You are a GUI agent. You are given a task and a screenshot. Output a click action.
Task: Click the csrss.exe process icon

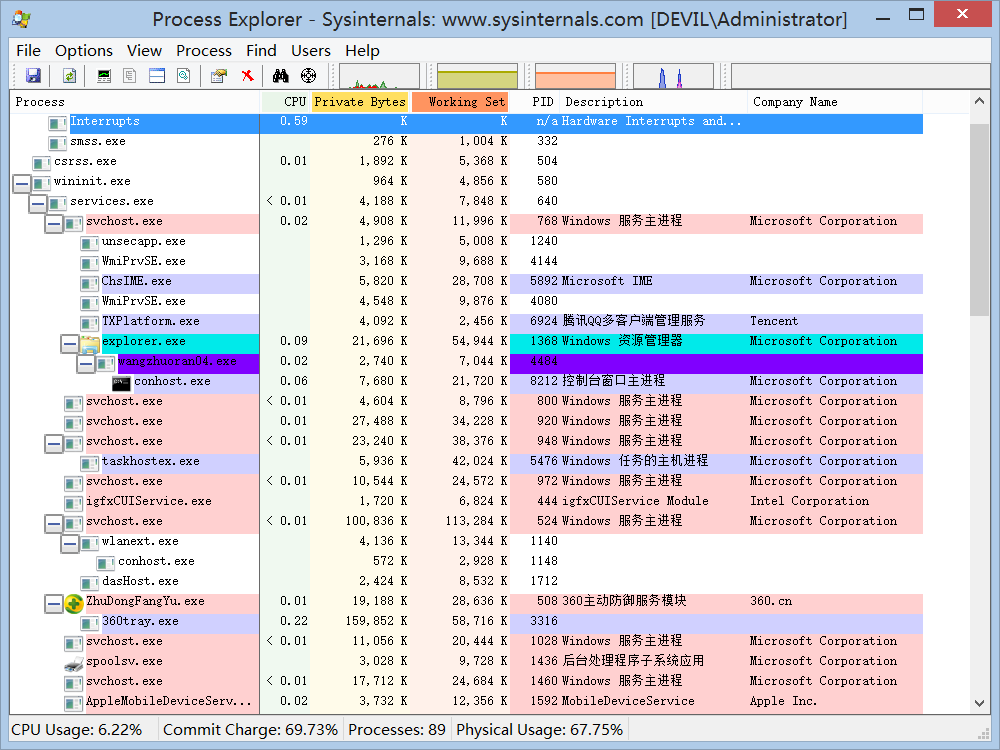(42, 163)
